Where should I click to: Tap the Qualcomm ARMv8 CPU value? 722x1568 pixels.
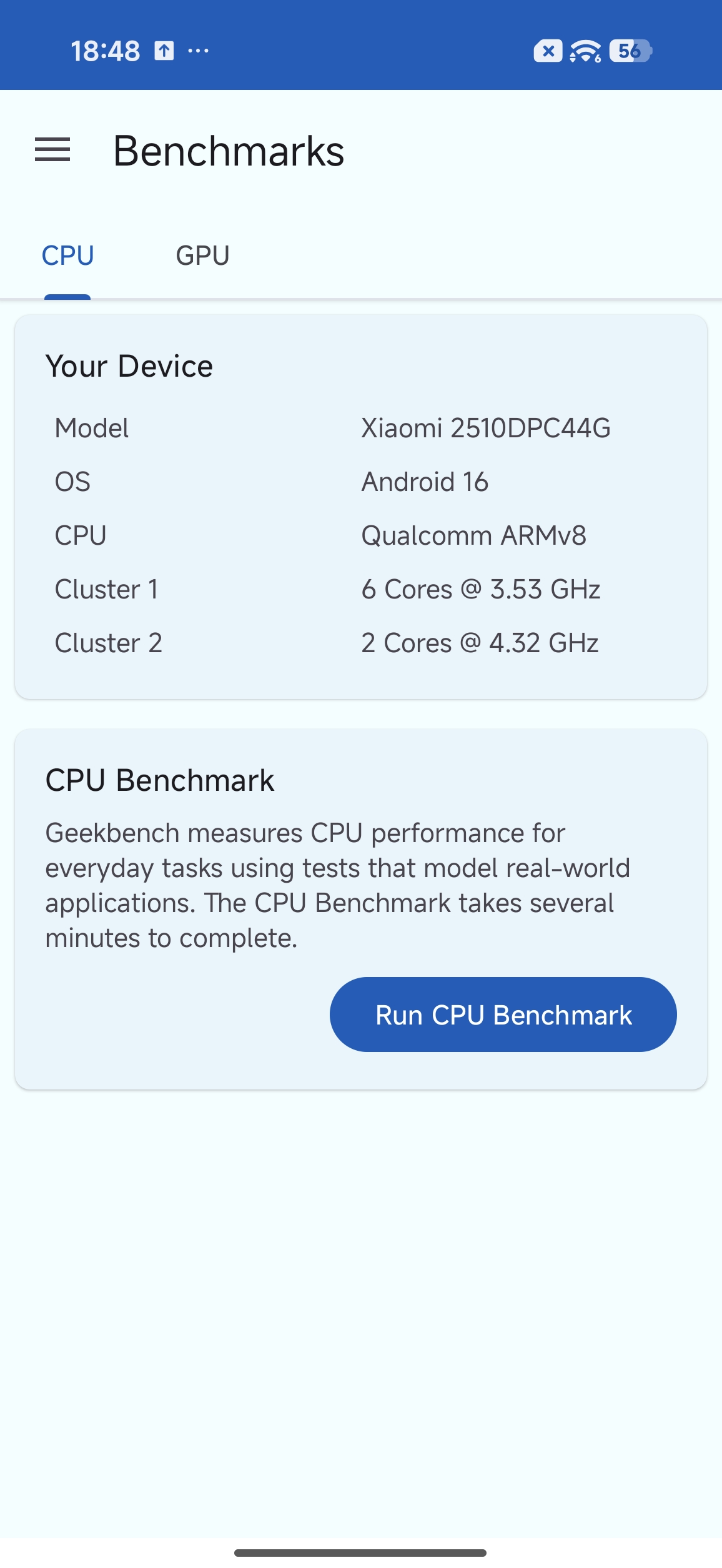point(473,536)
